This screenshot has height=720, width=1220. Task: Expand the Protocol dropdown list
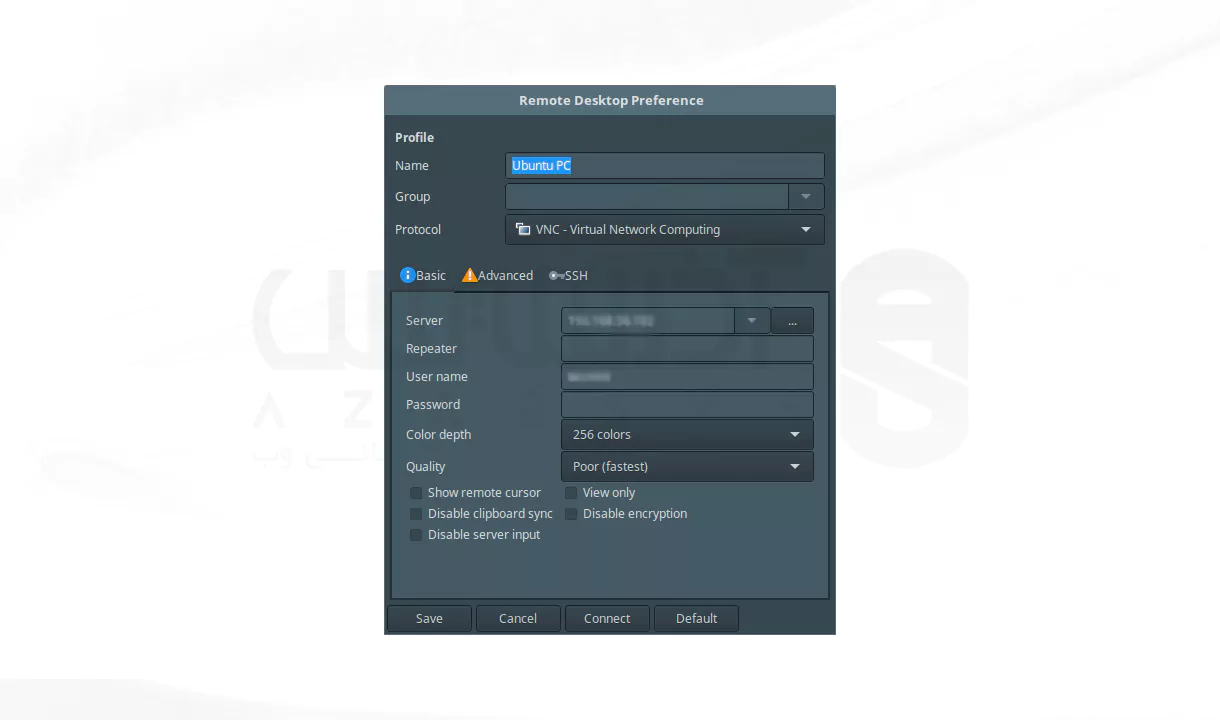(x=665, y=229)
